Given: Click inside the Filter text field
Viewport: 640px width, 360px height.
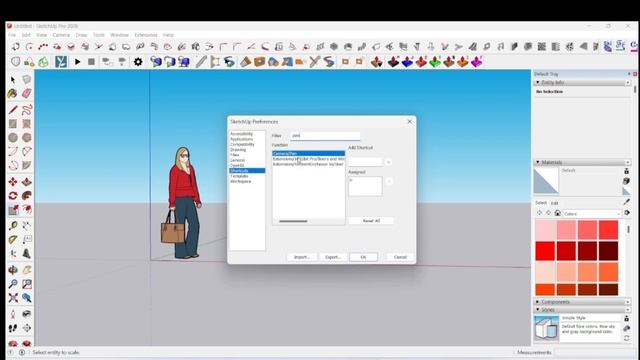Looking at the screenshot, I should pos(325,136).
